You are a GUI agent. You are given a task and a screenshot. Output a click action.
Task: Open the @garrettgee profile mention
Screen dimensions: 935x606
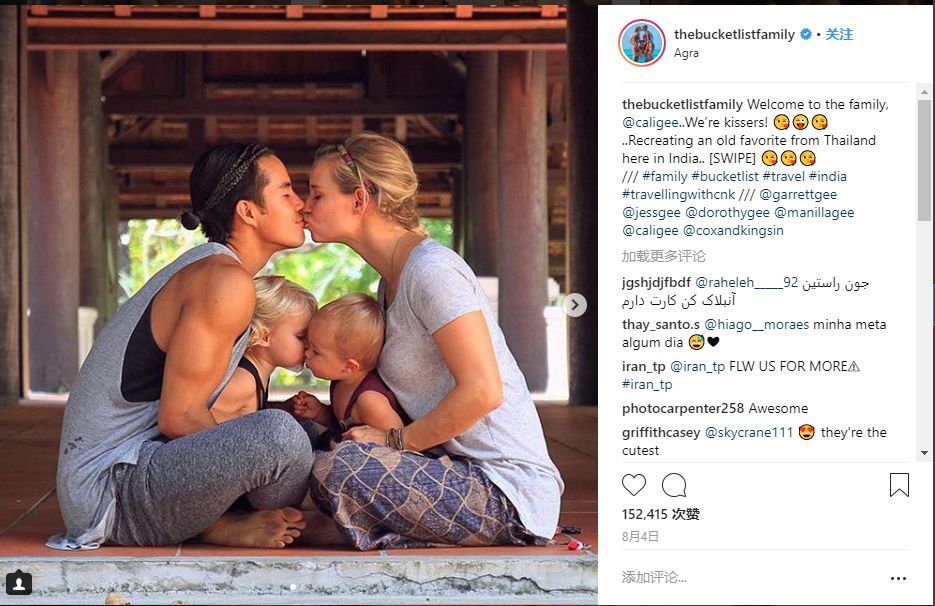[798, 194]
